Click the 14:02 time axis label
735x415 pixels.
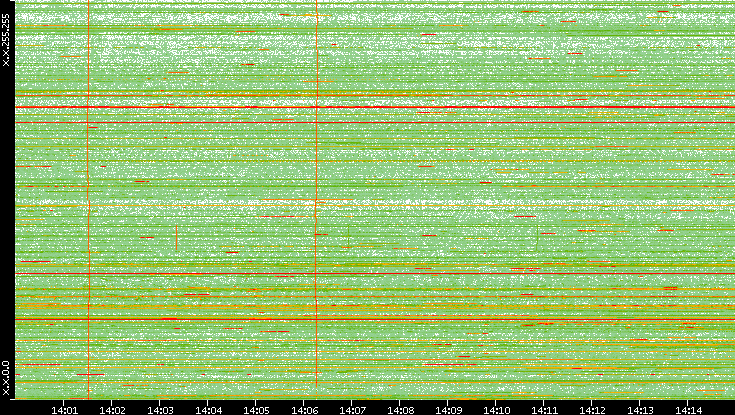pyautogui.click(x=112, y=410)
